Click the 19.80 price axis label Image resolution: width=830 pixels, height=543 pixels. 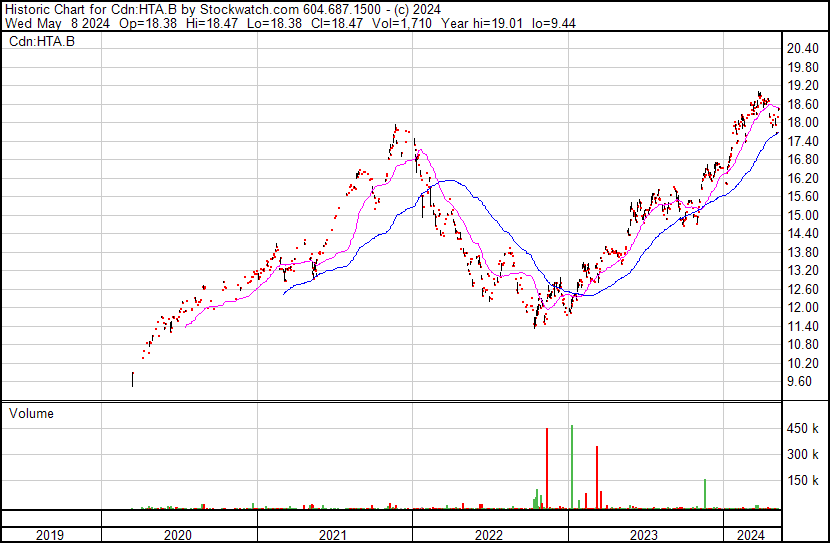tap(802, 67)
